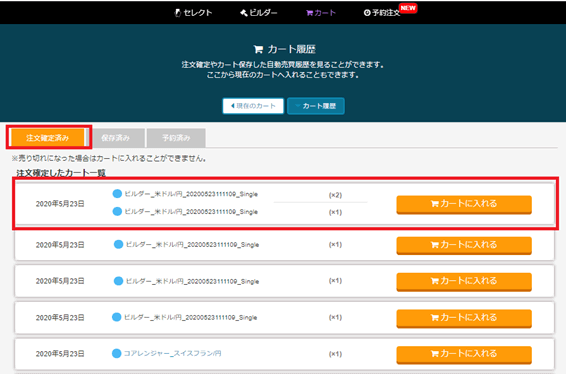Add the コアレンジャー_スイスフラン/円 row to cart
Screen dimensions: 566x374
pos(464,354)
